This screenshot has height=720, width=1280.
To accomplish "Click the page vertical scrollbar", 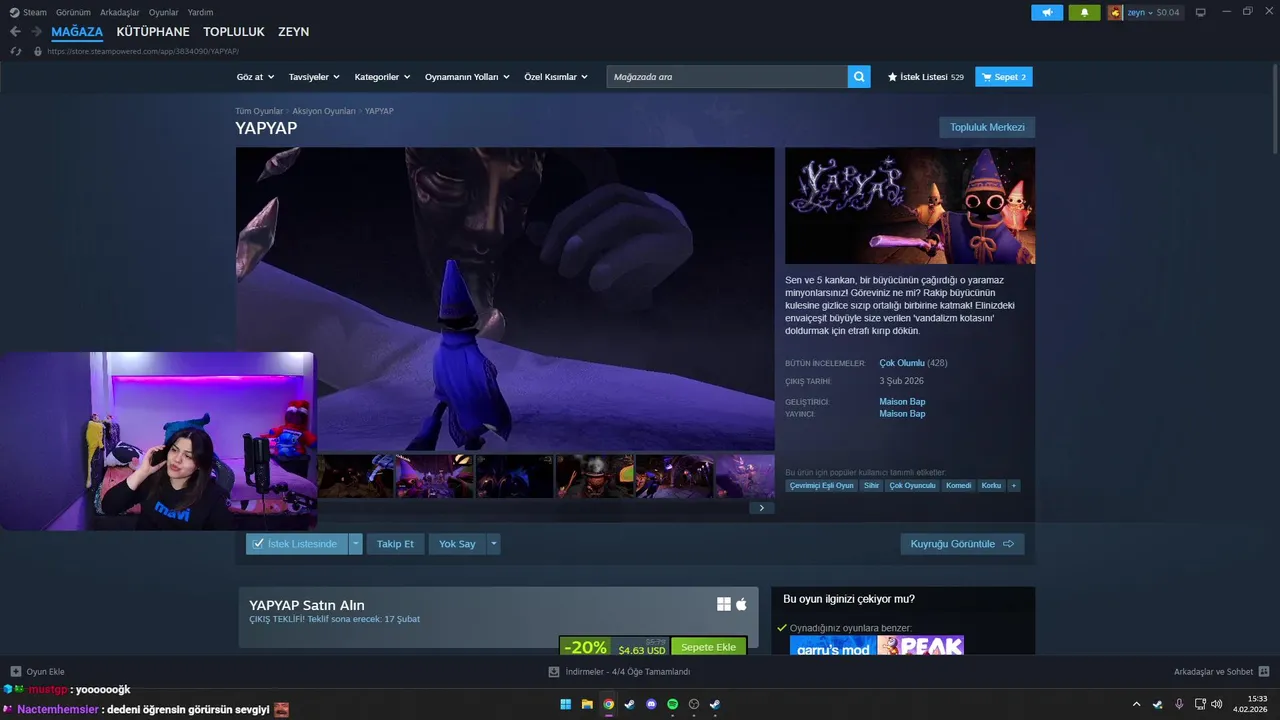I will tap(1274, 110).
